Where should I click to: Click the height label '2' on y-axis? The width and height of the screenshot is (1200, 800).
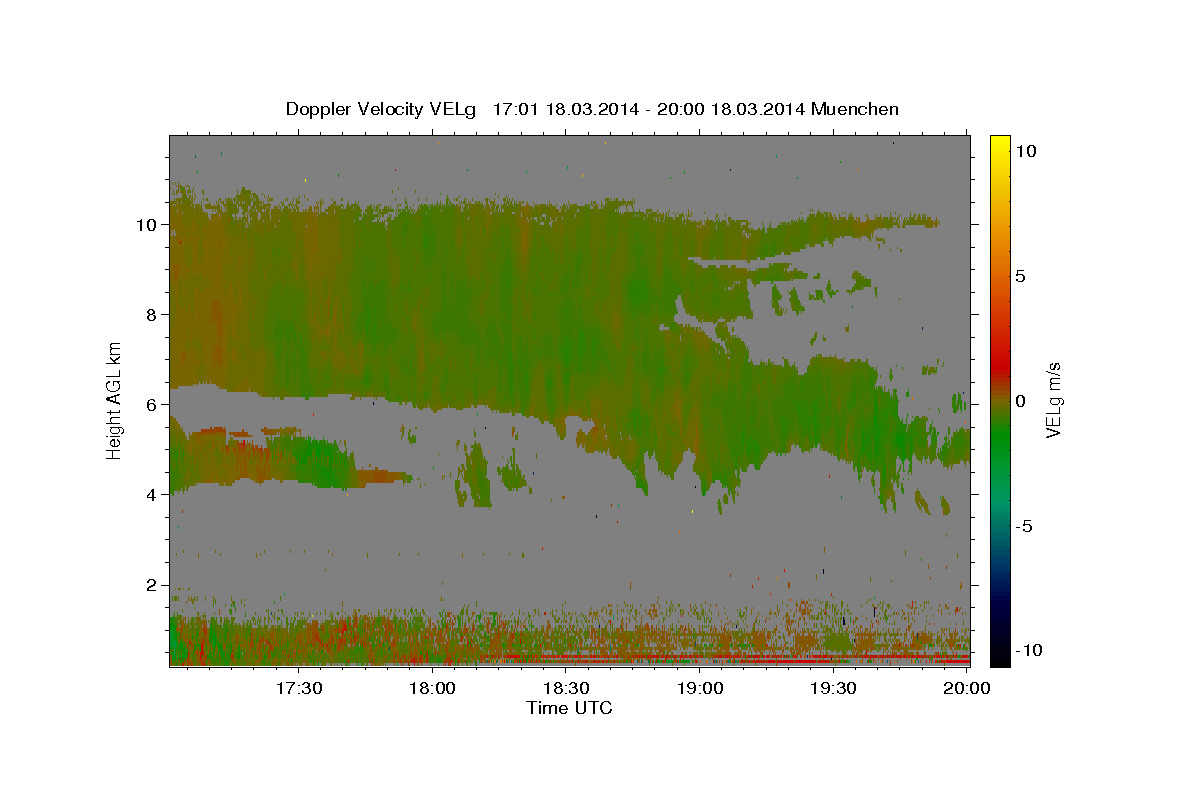(x=150, y=585)
